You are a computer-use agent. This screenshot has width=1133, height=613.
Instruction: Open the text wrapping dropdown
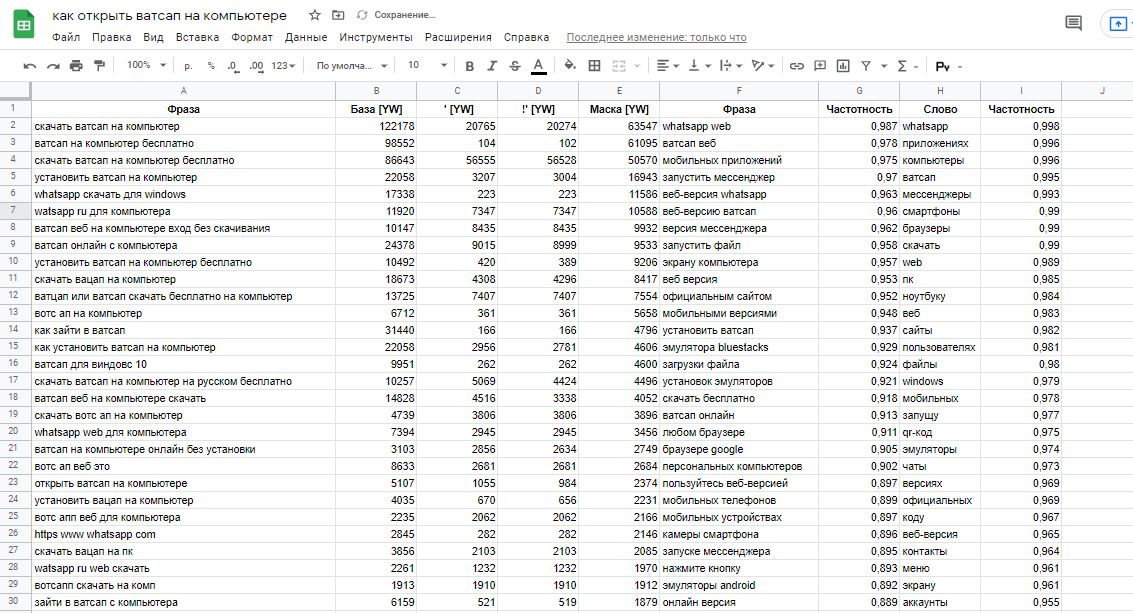coord(731,66)
